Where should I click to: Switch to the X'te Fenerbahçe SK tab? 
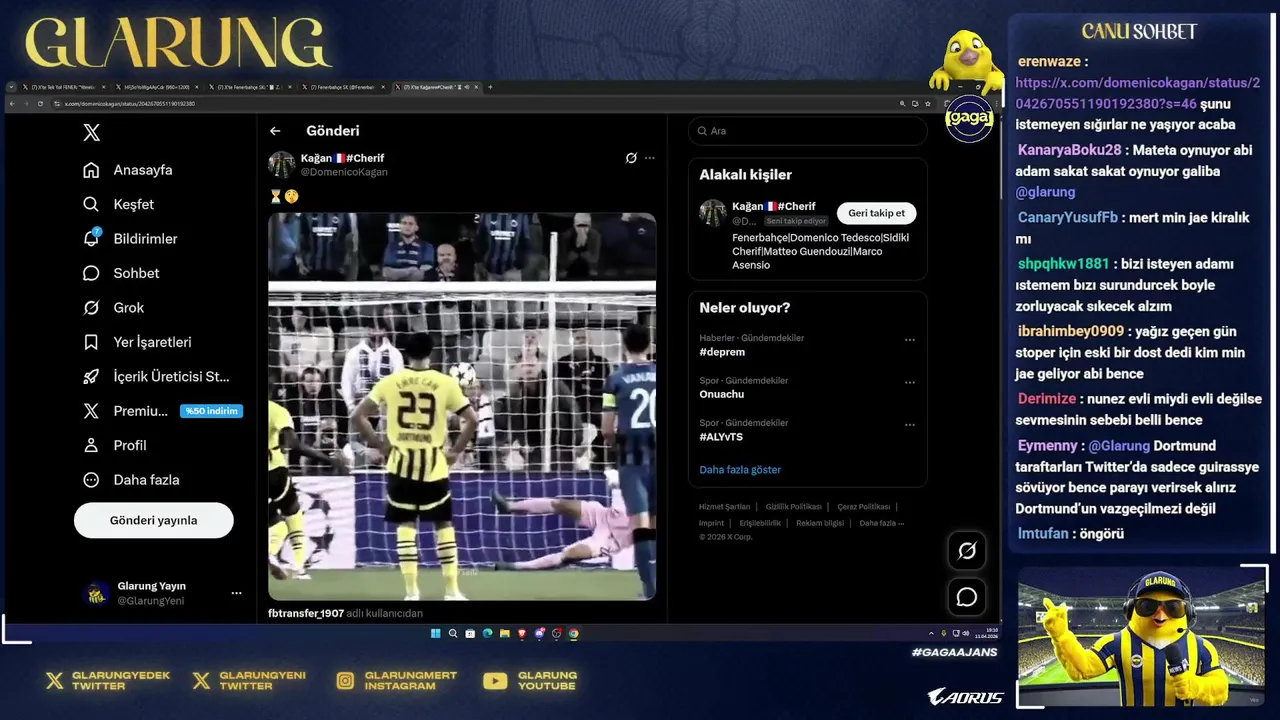(x=250, y=87)
